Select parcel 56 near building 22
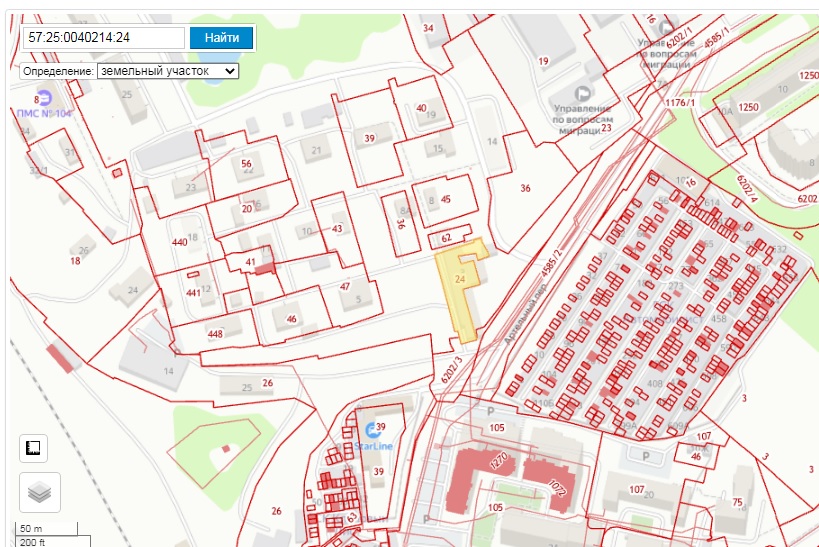Screen dimensions: 819x547 point(246,164)
